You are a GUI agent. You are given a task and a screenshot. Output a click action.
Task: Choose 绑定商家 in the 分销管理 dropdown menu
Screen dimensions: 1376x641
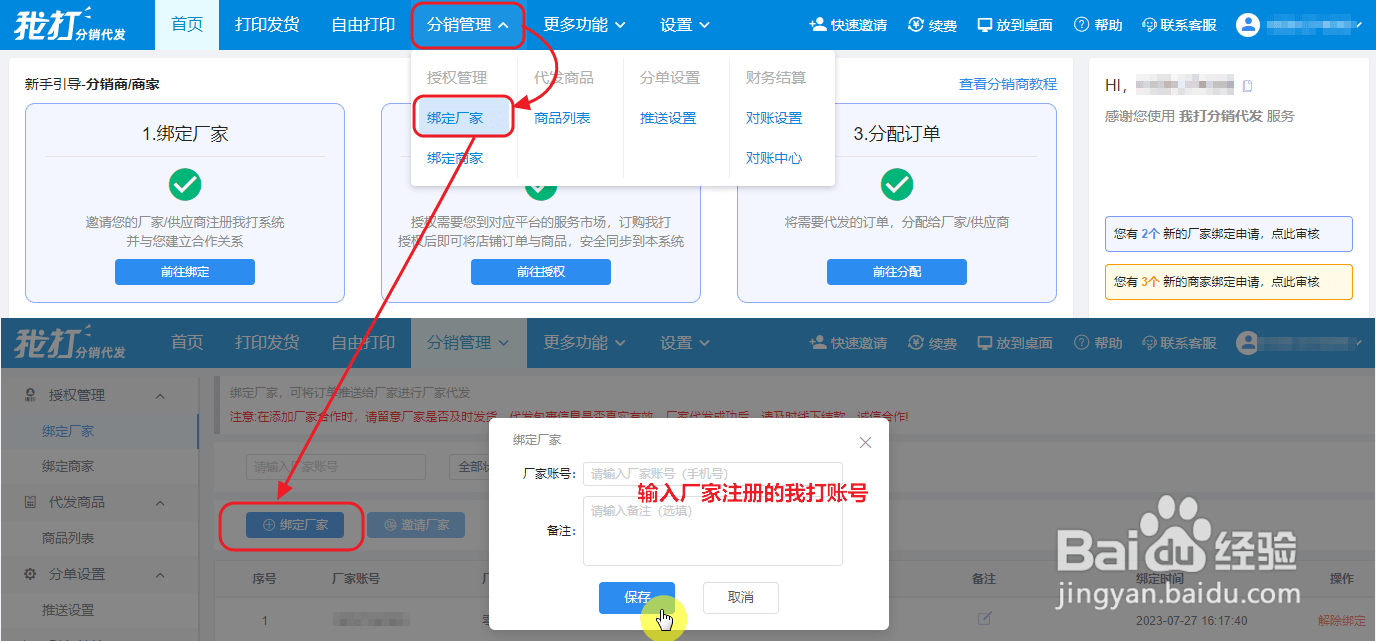[x=455, y=158]
